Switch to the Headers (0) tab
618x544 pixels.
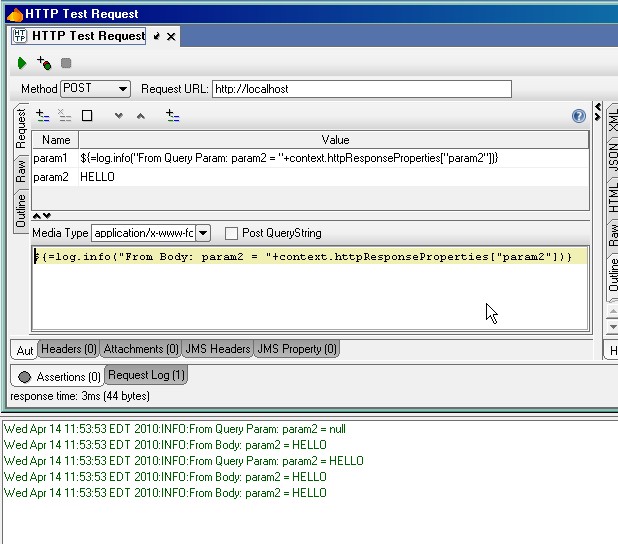point(68,349)
